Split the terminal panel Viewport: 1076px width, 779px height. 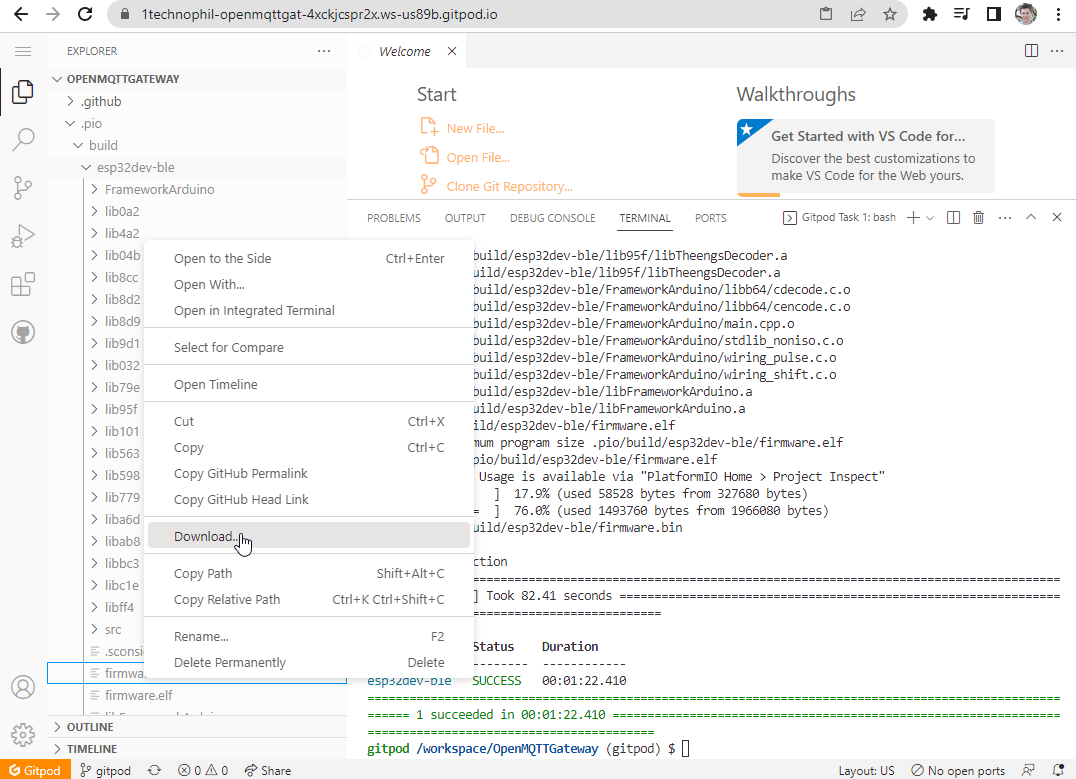(x=953, y=218)
